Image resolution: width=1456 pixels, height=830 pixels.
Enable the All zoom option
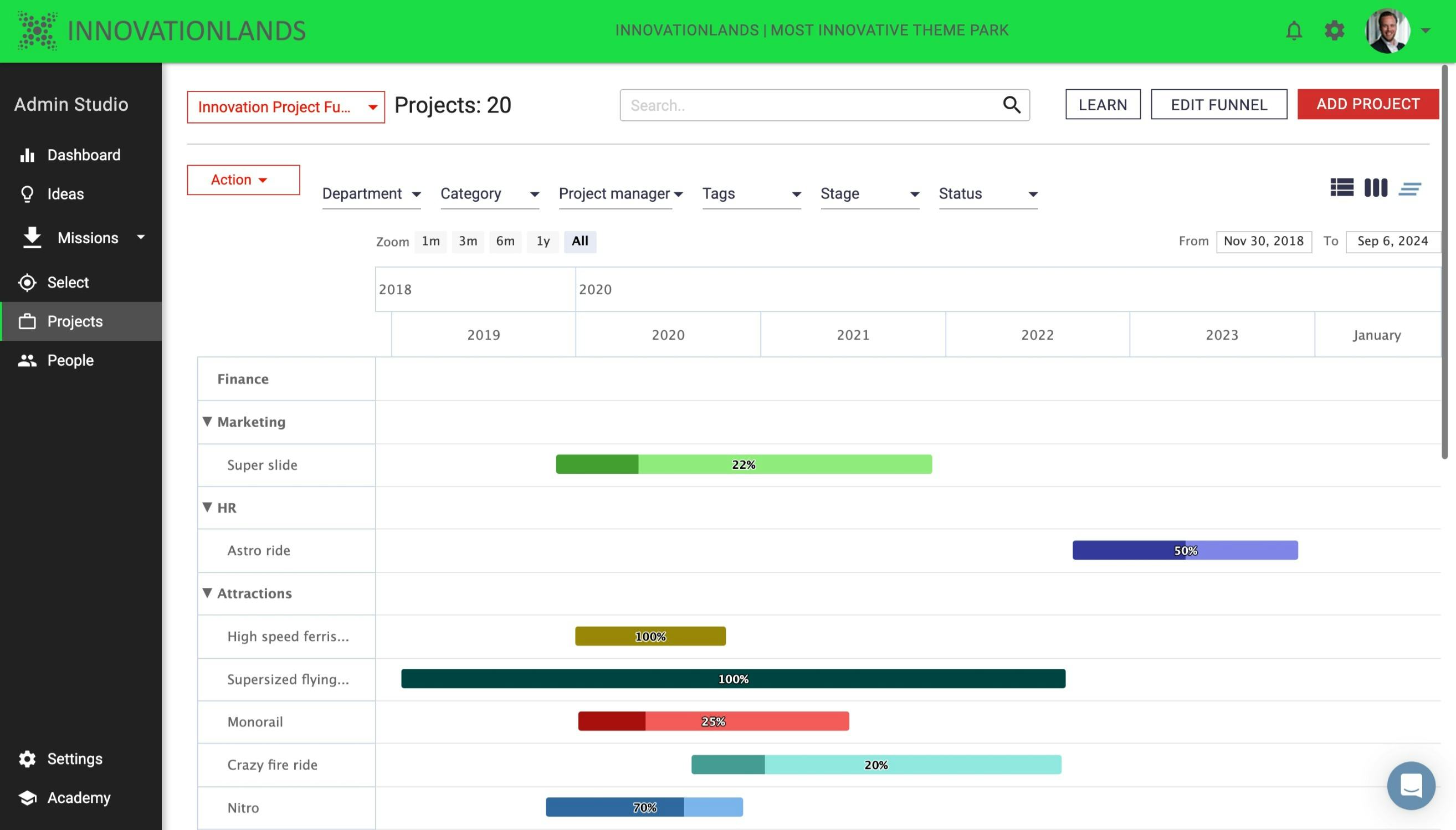click(x=579, y=241)
